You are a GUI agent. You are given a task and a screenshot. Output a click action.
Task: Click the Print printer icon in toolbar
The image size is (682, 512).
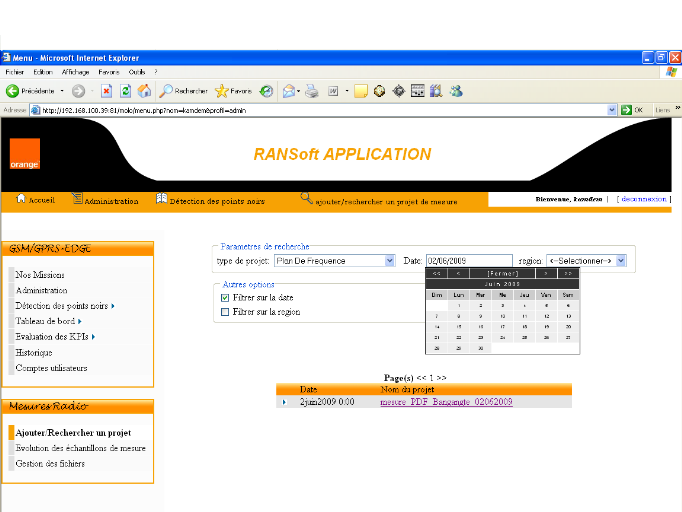pos(312,91)
